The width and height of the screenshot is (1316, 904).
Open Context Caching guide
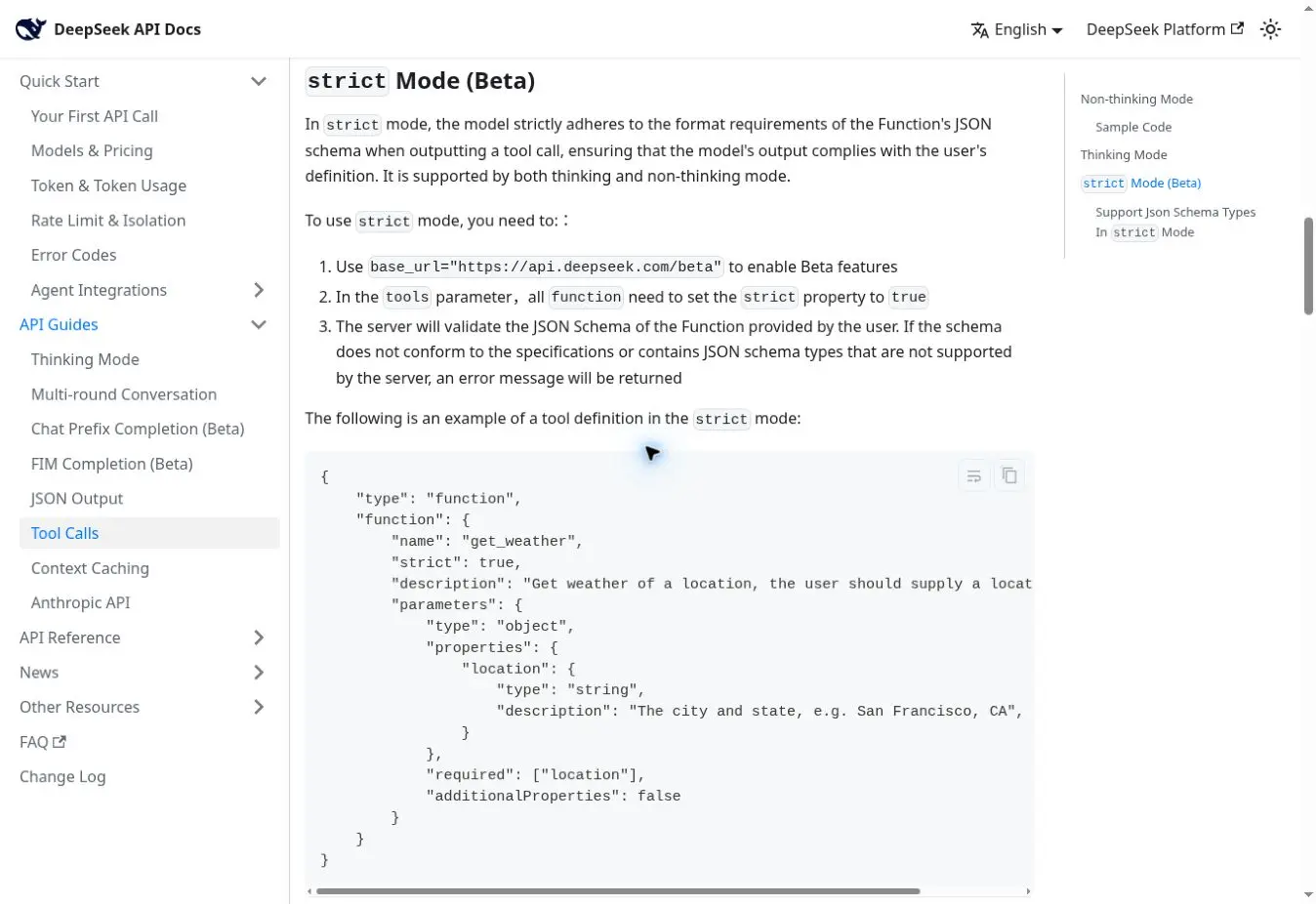click(90, 568)
